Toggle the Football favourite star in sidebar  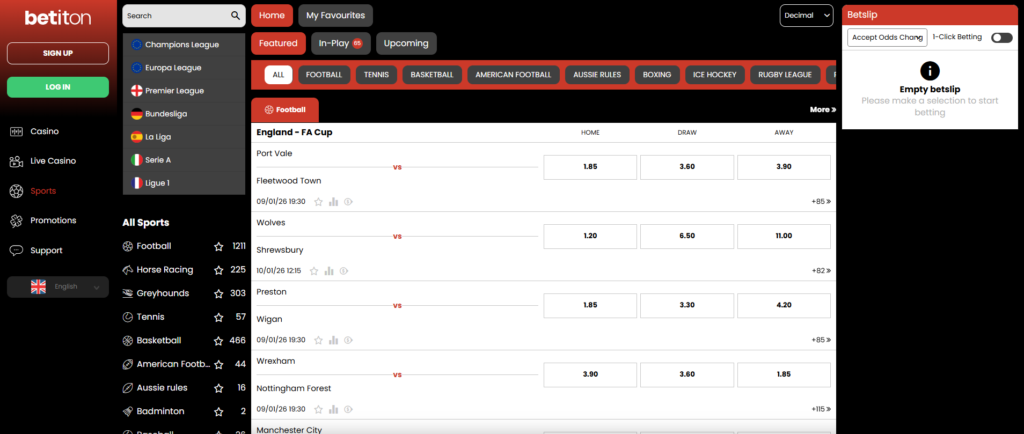click(x=218, y=246)
